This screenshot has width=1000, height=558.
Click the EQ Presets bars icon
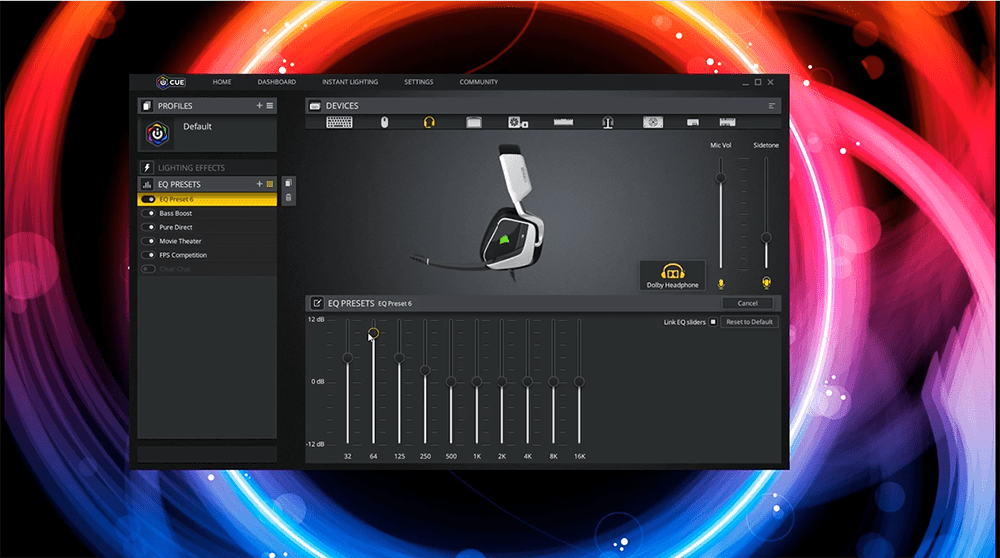click(x=147, y=184)
